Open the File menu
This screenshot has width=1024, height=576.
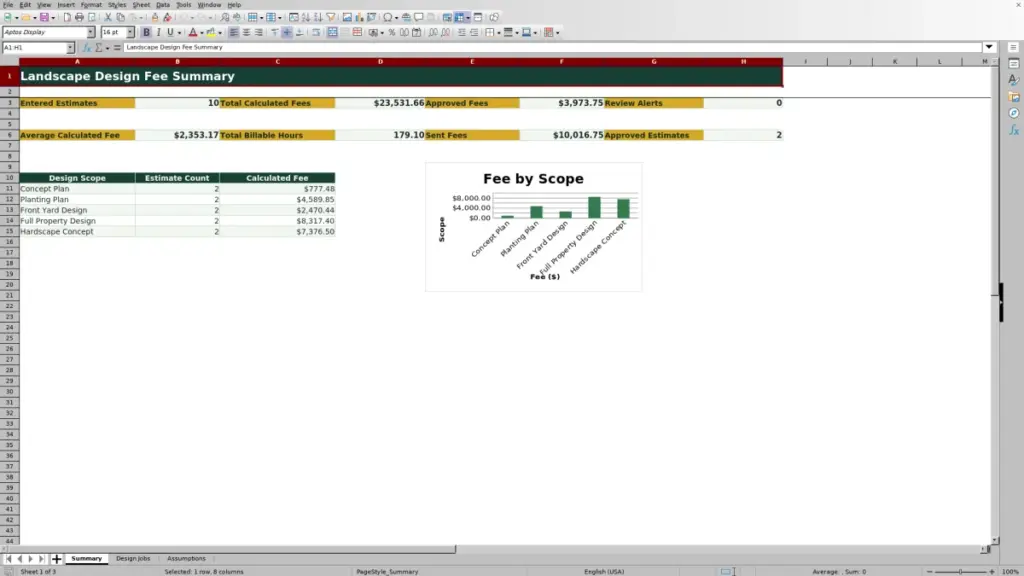coord(8,5)
